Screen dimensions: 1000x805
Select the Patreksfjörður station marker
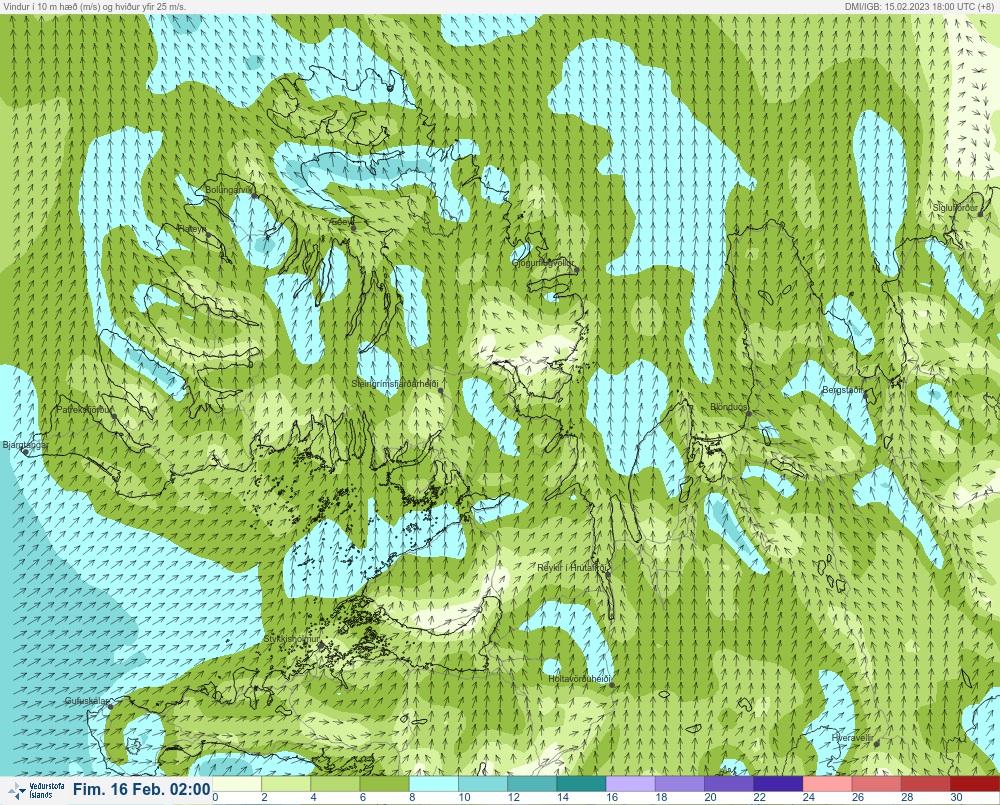coord(114,415)
